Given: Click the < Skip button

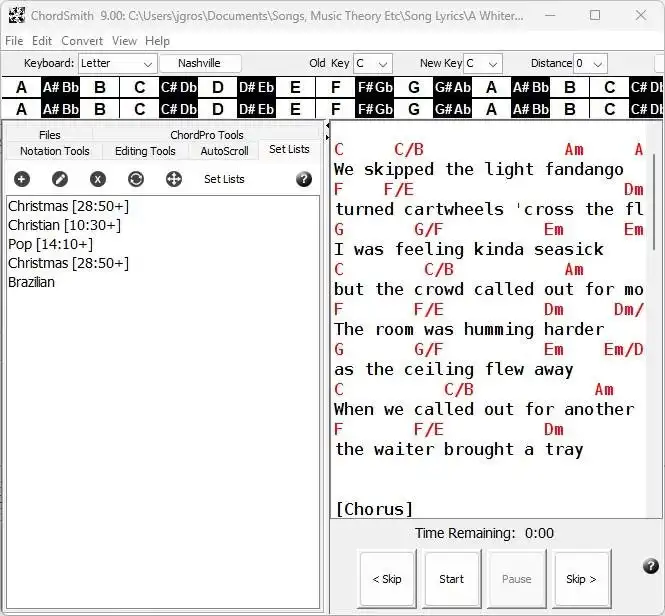Looking at the screenshot, I should pyautogui.click(x=386, y=579).
